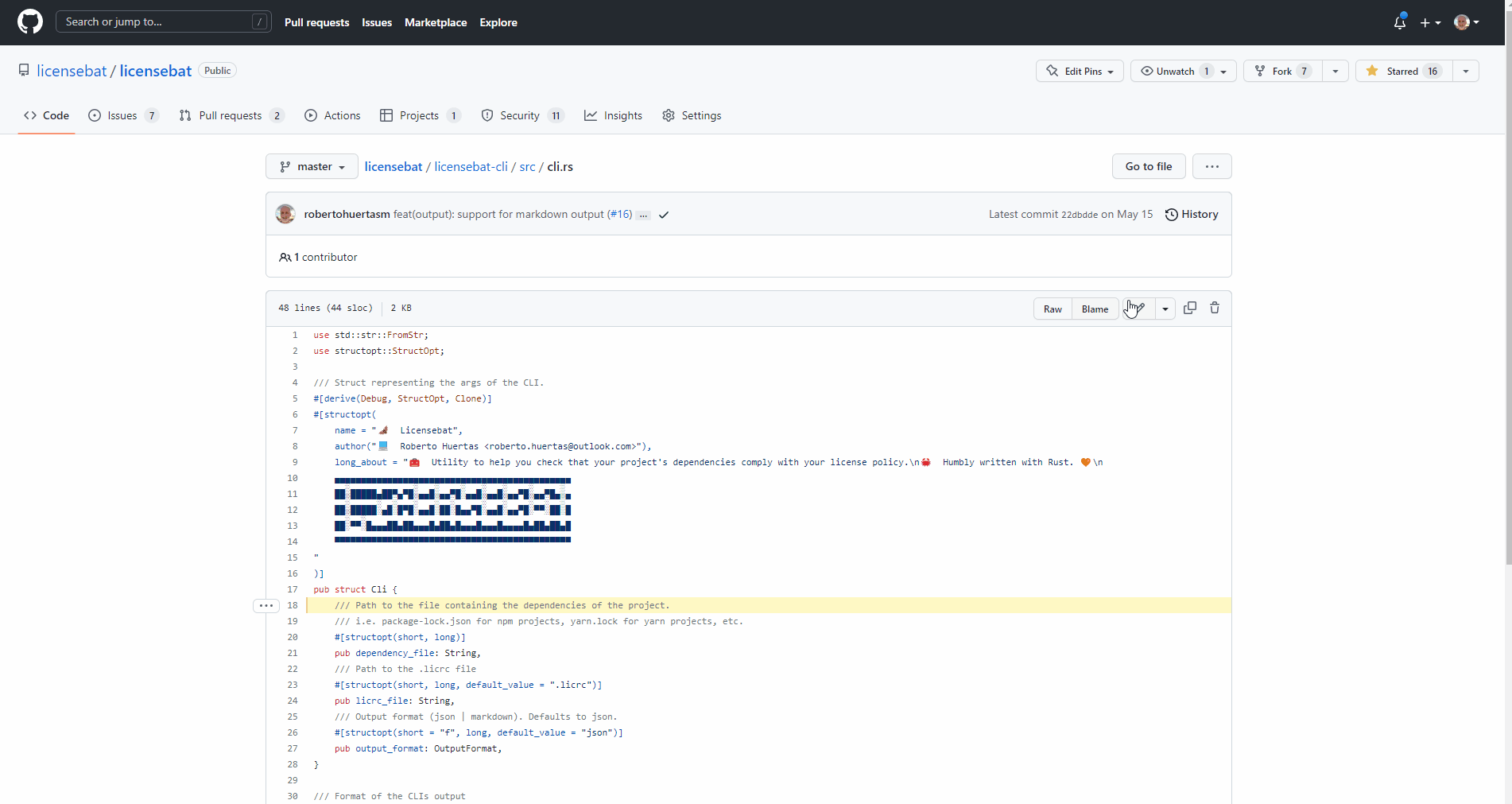Expand the plus-sign create menu
1512x804 pixels.
click(1430, 22)
